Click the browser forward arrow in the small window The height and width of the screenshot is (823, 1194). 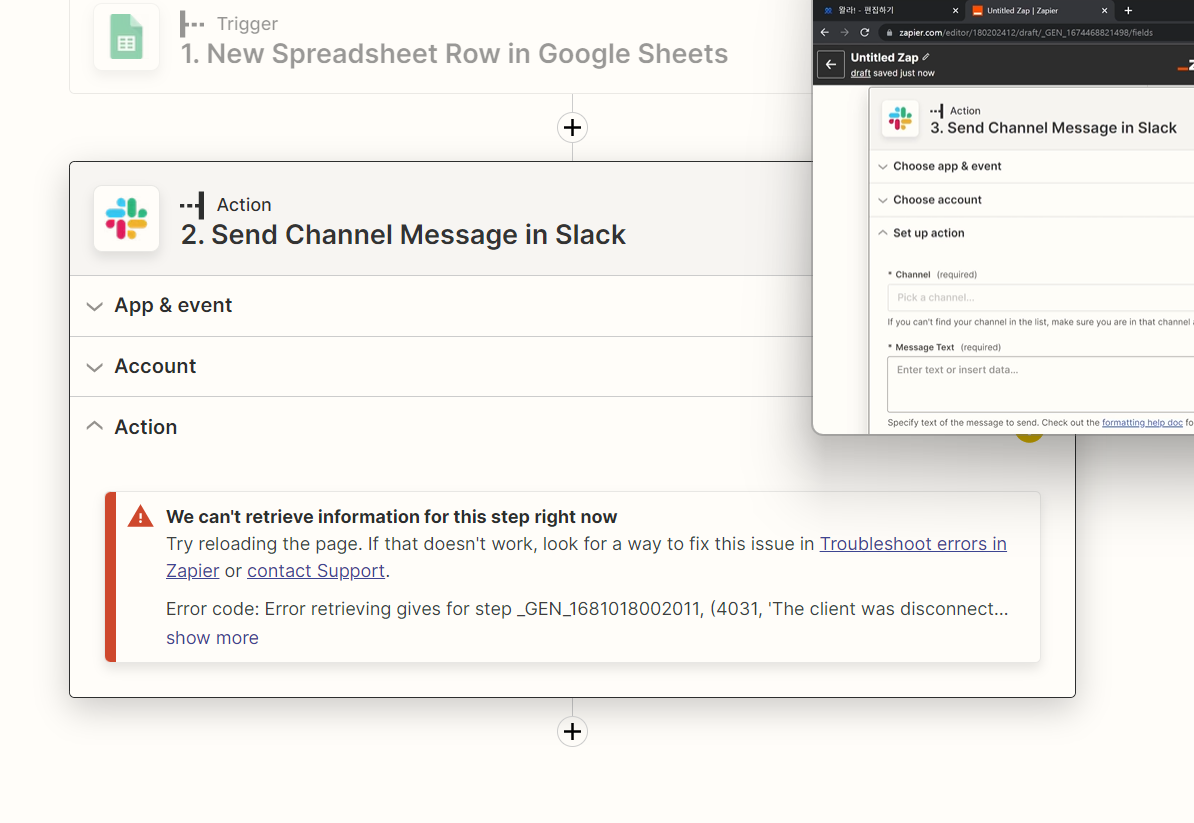coord(844,32)
